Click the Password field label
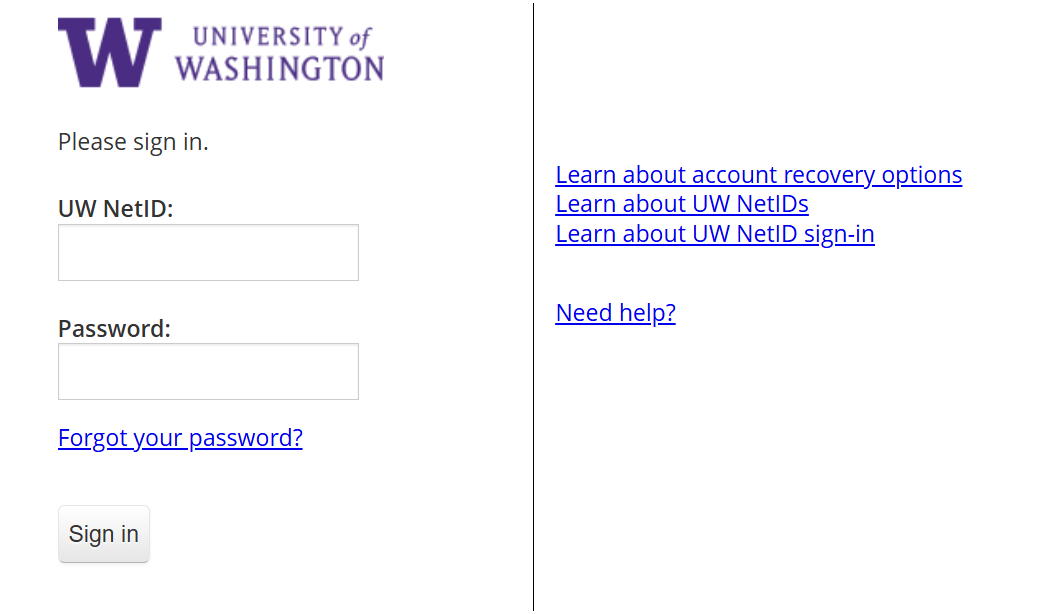Screen dimensions: 1062x614 (x=113, y=328)
